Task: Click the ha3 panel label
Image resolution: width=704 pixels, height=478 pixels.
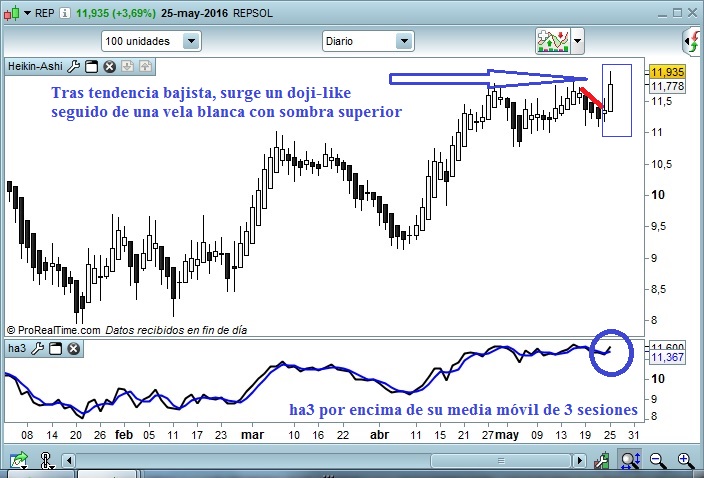Action: pyautogui.click(x=17, y=348)
